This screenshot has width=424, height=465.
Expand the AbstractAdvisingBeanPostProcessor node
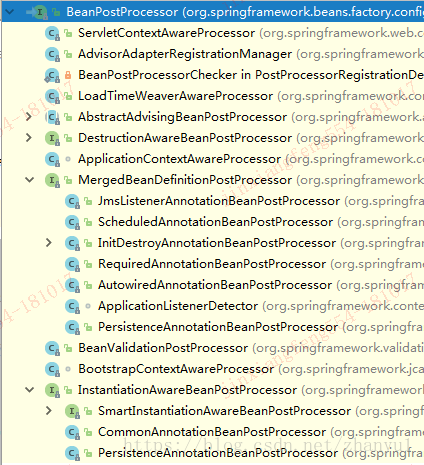pyautogui.click(x=29, y=117)
